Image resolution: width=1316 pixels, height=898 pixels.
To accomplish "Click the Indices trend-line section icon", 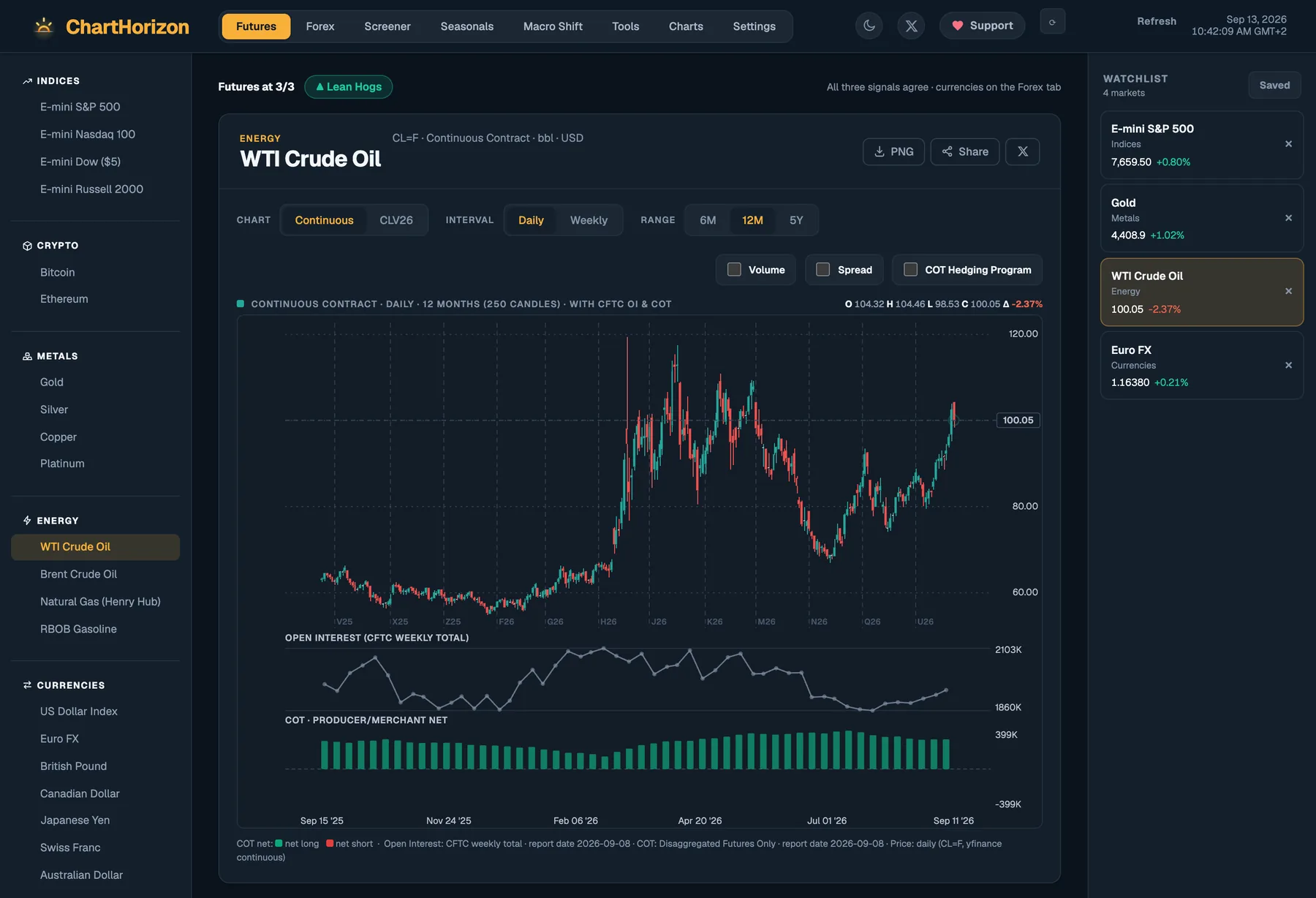I will click(x=27, y=81).
